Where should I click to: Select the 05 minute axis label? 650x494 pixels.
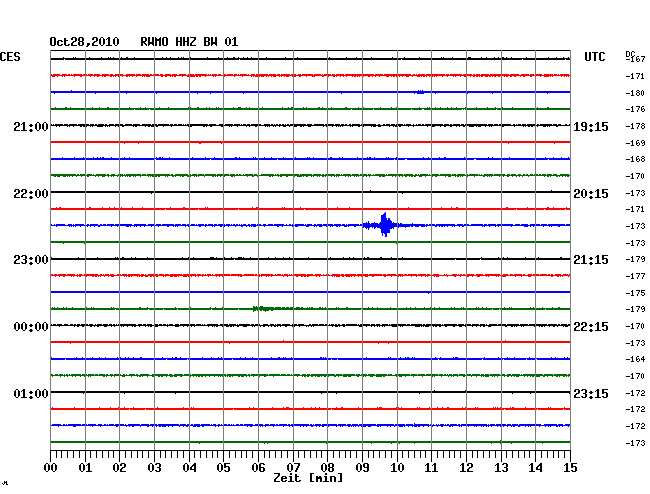click(223, 468)
